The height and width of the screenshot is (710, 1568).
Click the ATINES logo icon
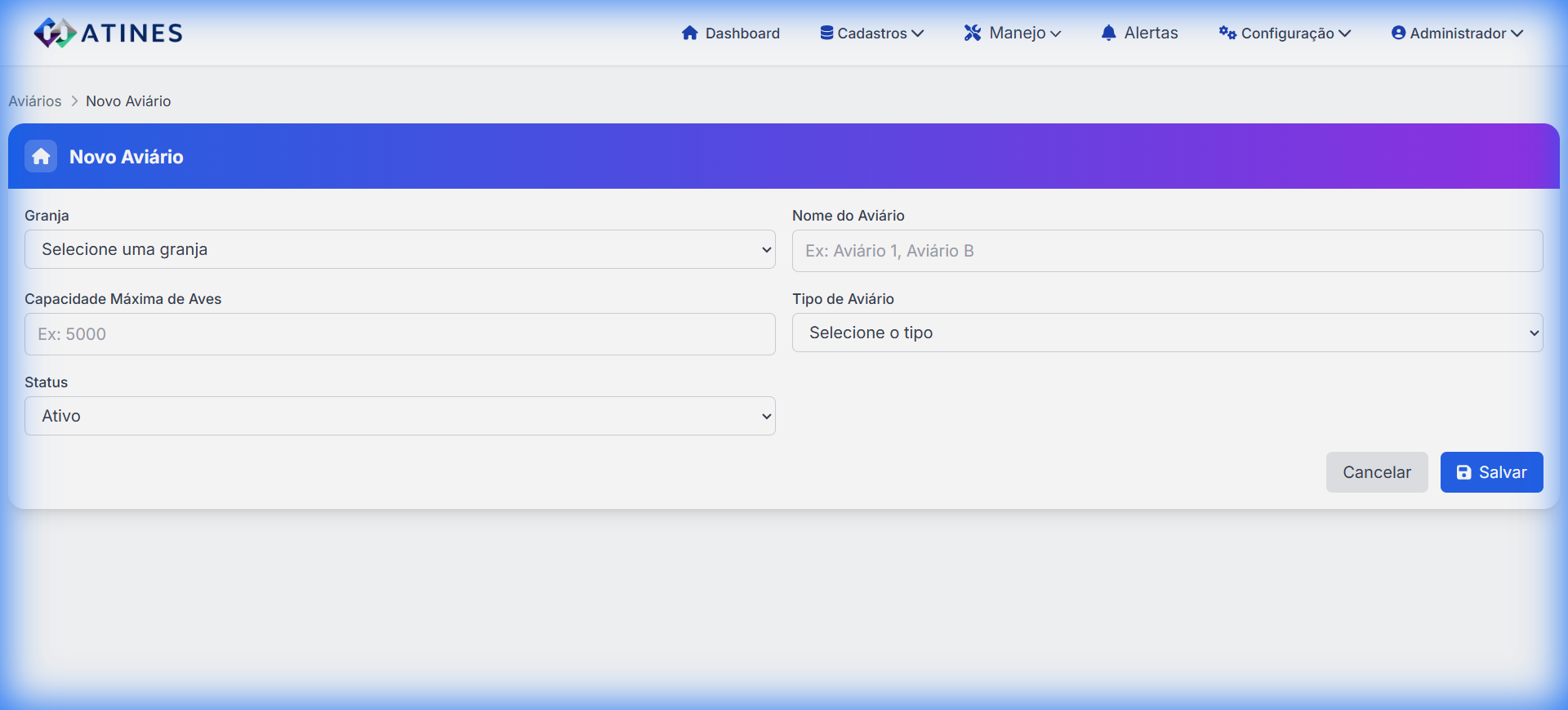(x=54, y=33)
